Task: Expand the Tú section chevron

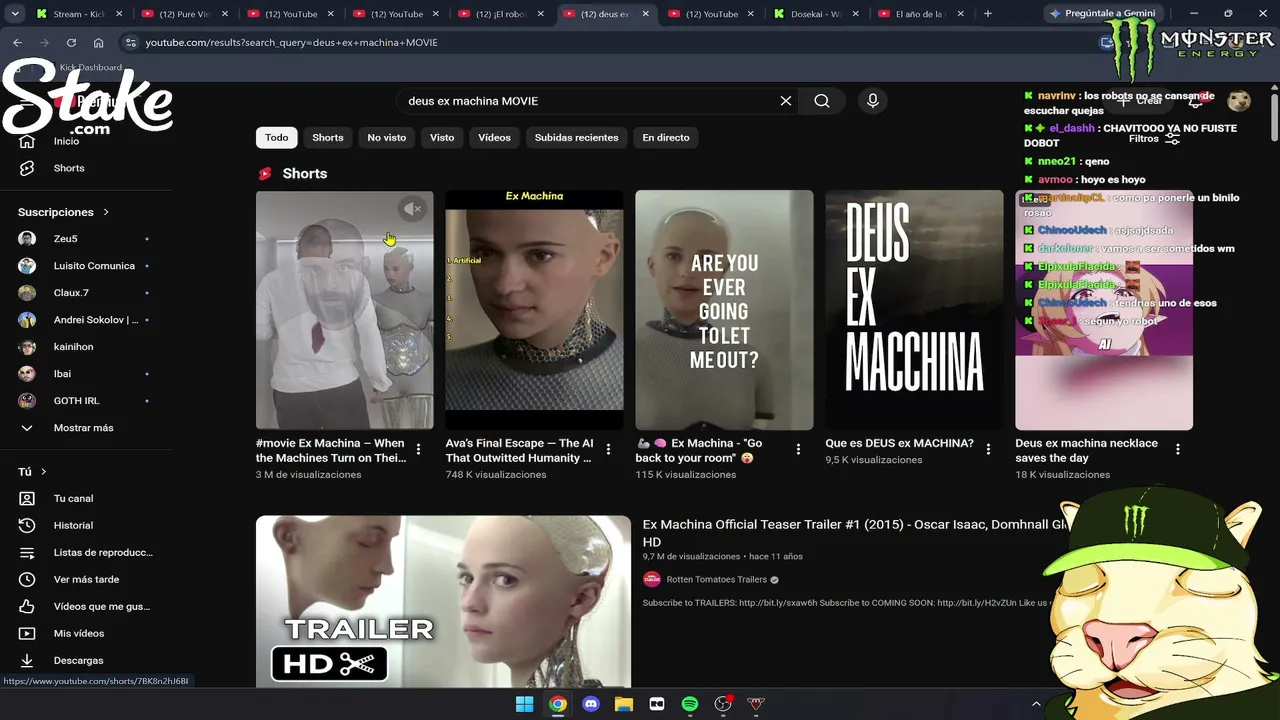Action: point(44,472)
